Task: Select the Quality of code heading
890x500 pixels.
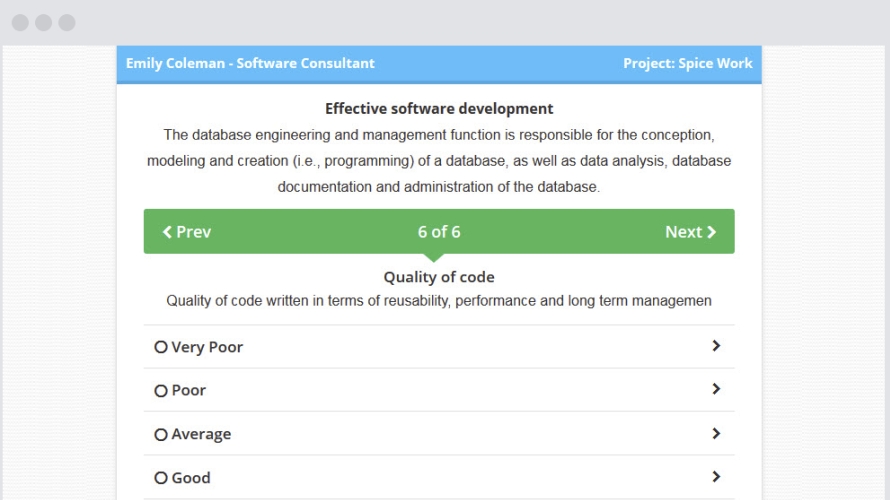Action: (439, 277)
